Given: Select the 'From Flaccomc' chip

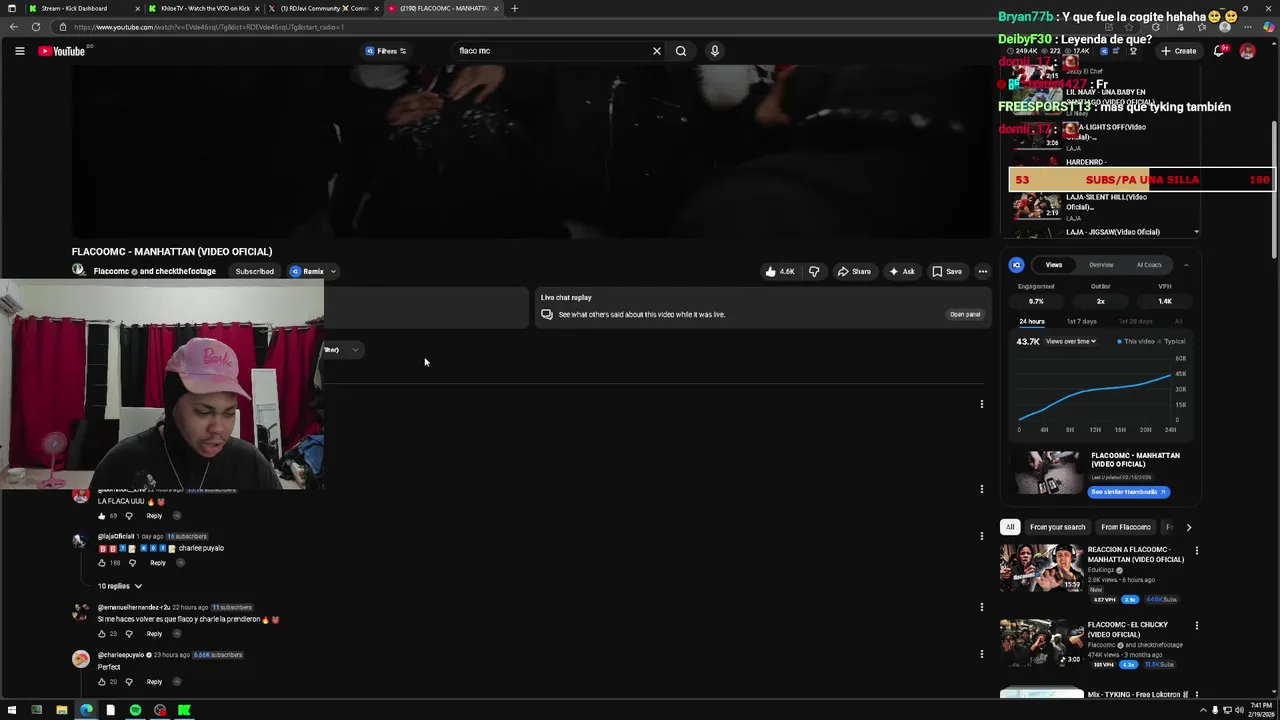Looking at the screenshot, I should tap(1126, 527).
